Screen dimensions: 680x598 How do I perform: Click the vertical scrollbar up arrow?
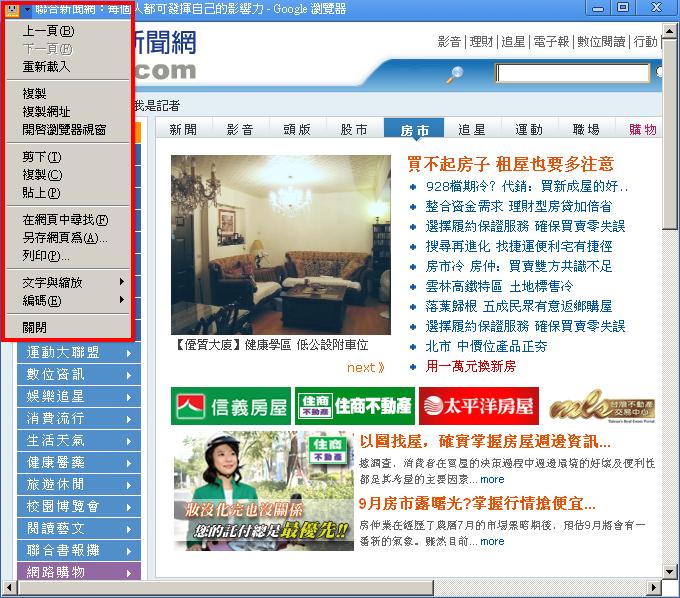click(670, 31)
